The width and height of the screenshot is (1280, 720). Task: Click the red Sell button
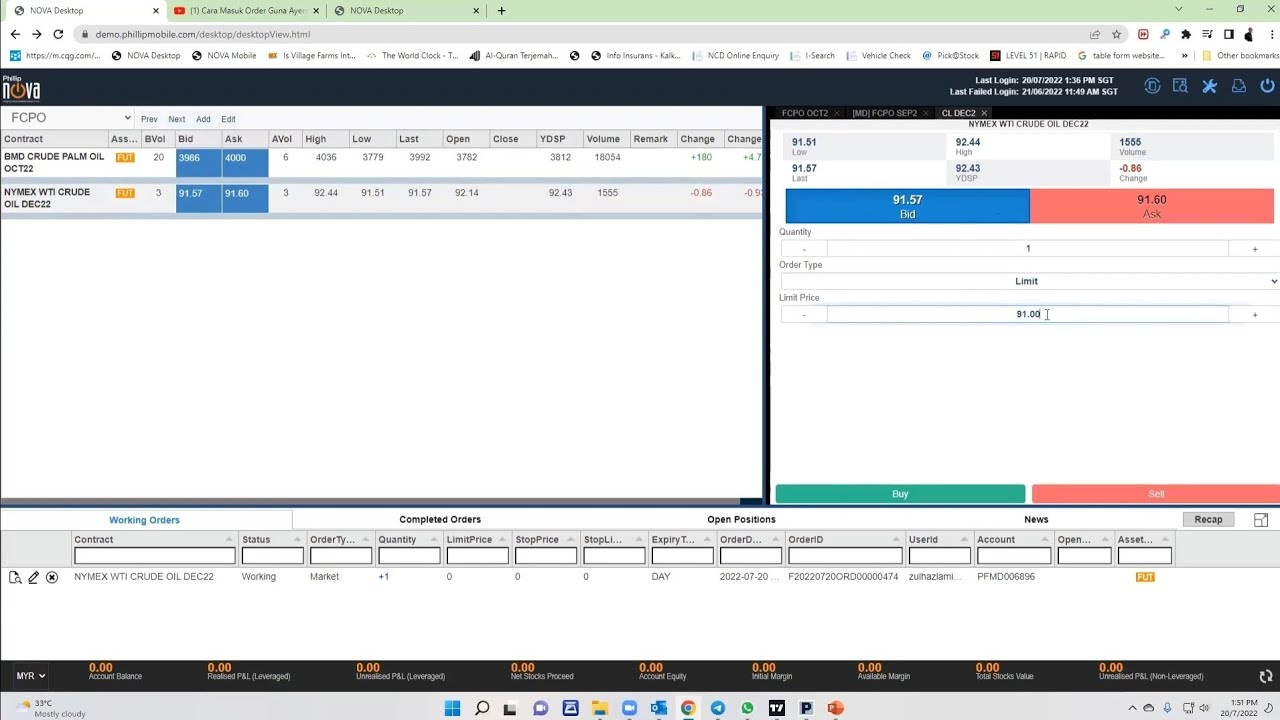[1156, 494]
